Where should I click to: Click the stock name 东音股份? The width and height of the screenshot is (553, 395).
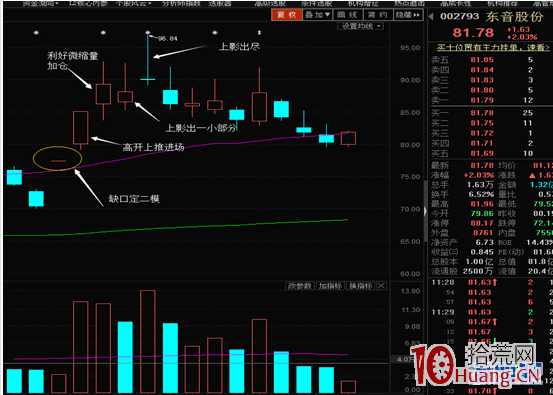[x=515, y=17]
